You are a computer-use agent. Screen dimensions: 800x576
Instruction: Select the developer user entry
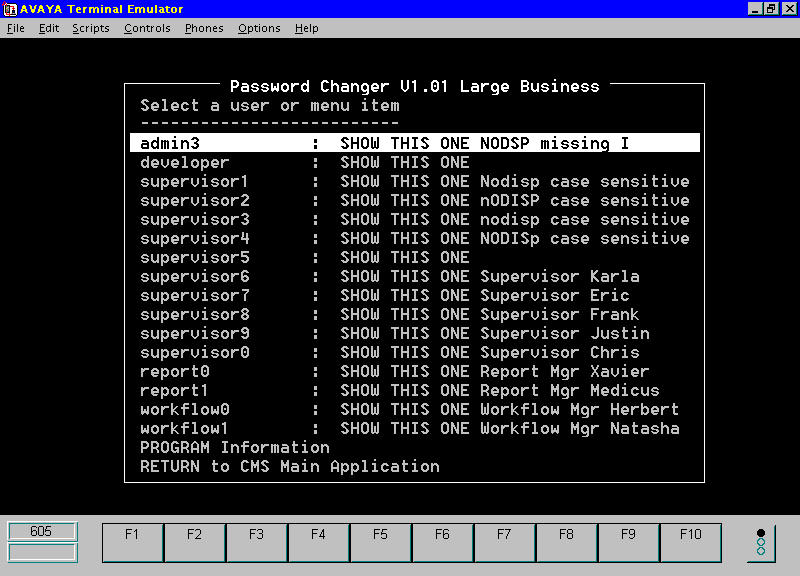185,162
